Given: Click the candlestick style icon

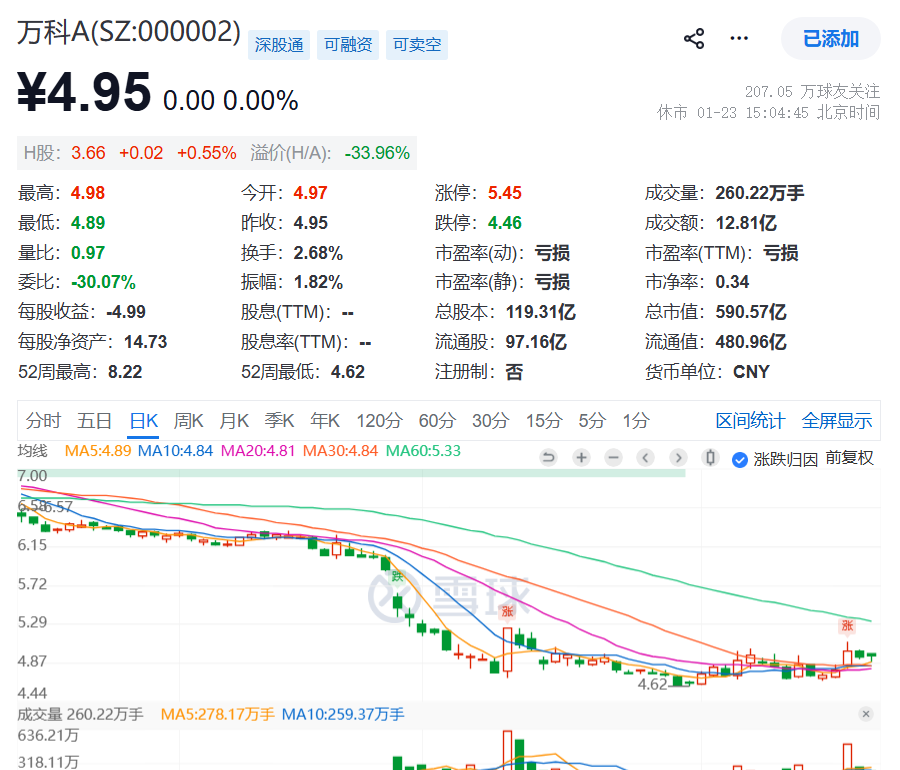Looking at the screenshot, I should 711,458.
